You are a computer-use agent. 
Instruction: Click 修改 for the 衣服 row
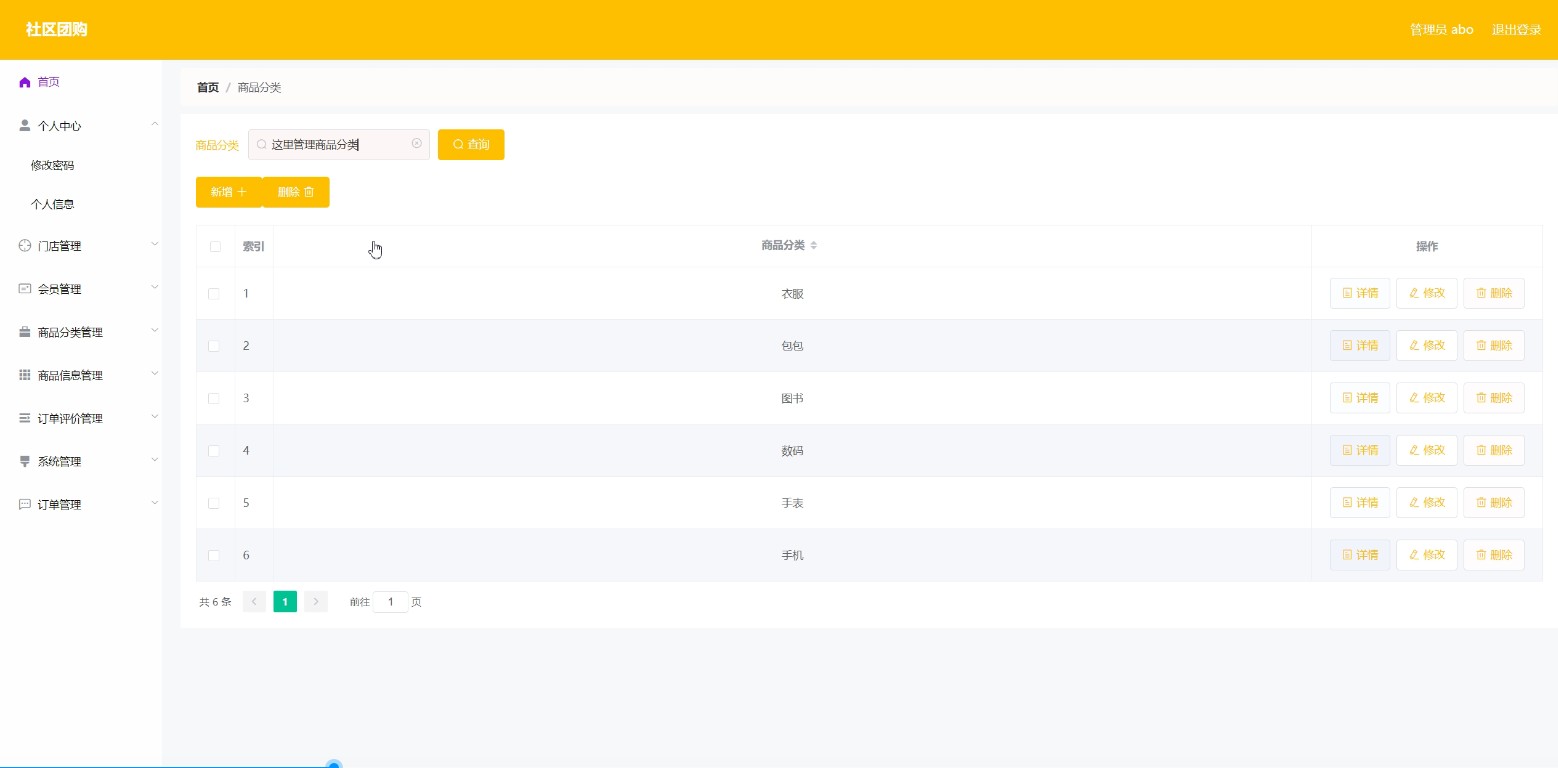(x=1427, y=293)
